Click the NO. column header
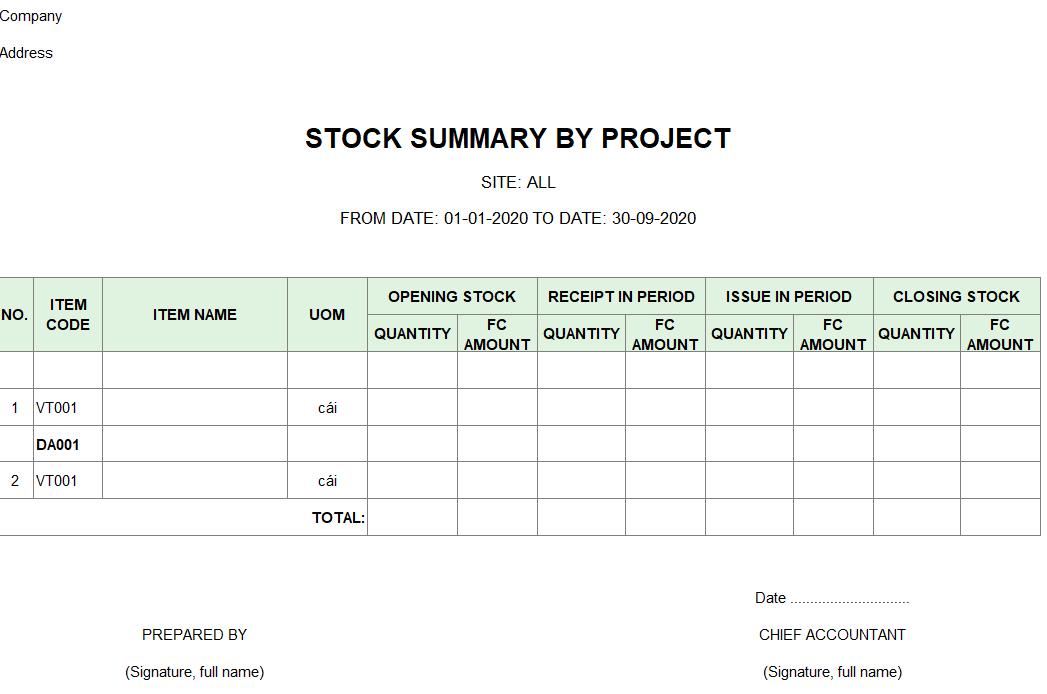This screenshot has height=694, width=1047. pyautogui.click(x=15, y=315)
